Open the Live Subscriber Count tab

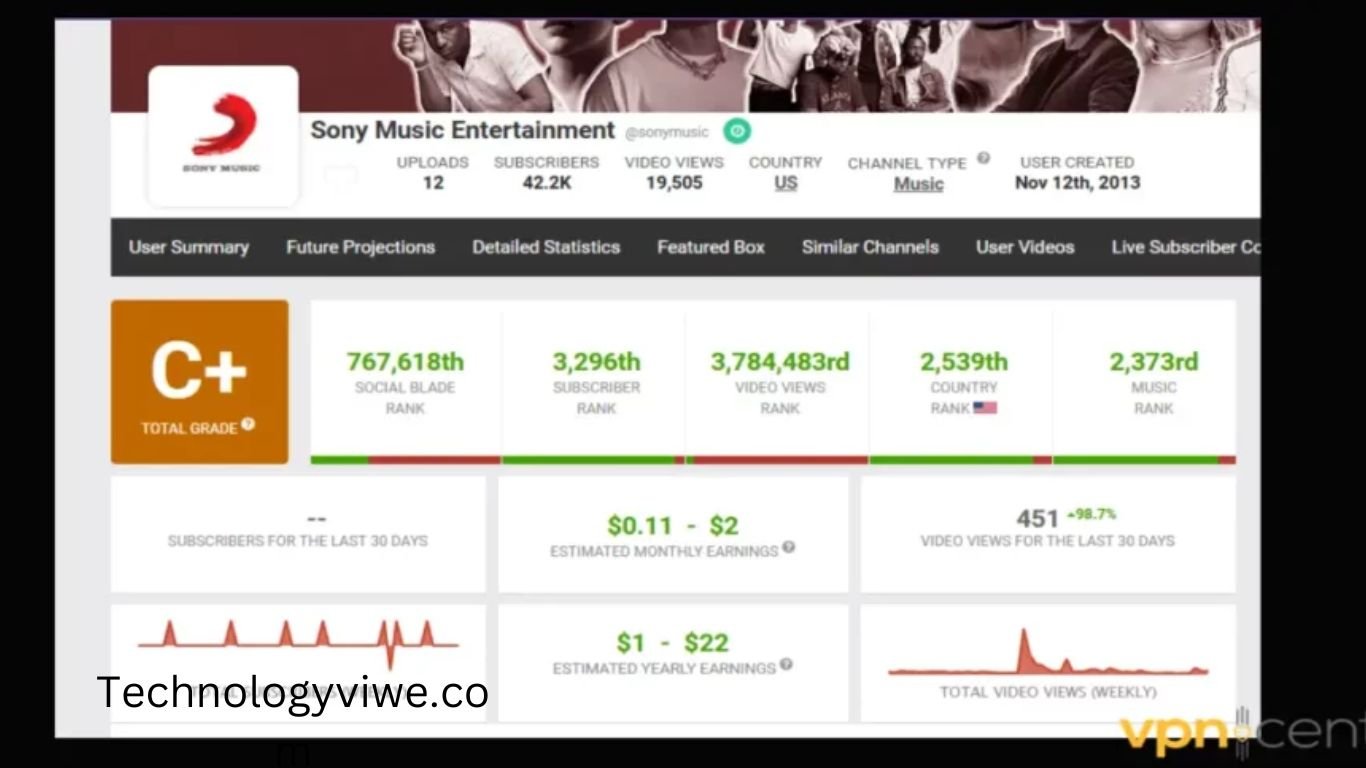point(1186,247)
